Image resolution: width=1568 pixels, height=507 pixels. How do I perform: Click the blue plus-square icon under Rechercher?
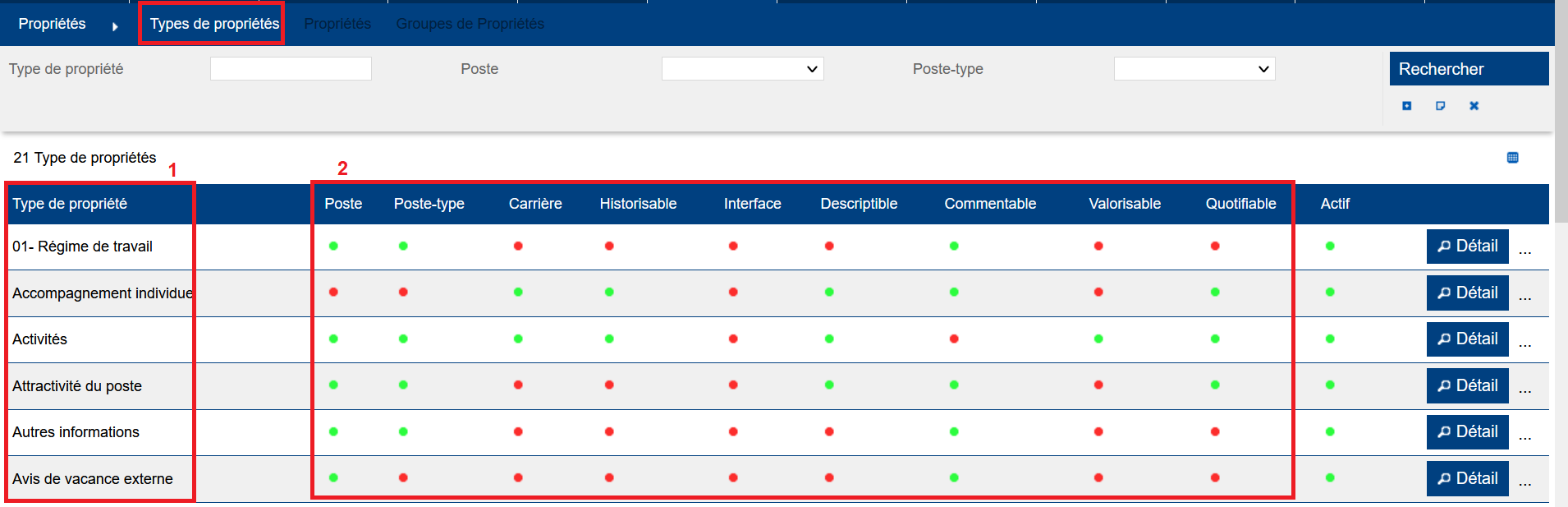1406,106
